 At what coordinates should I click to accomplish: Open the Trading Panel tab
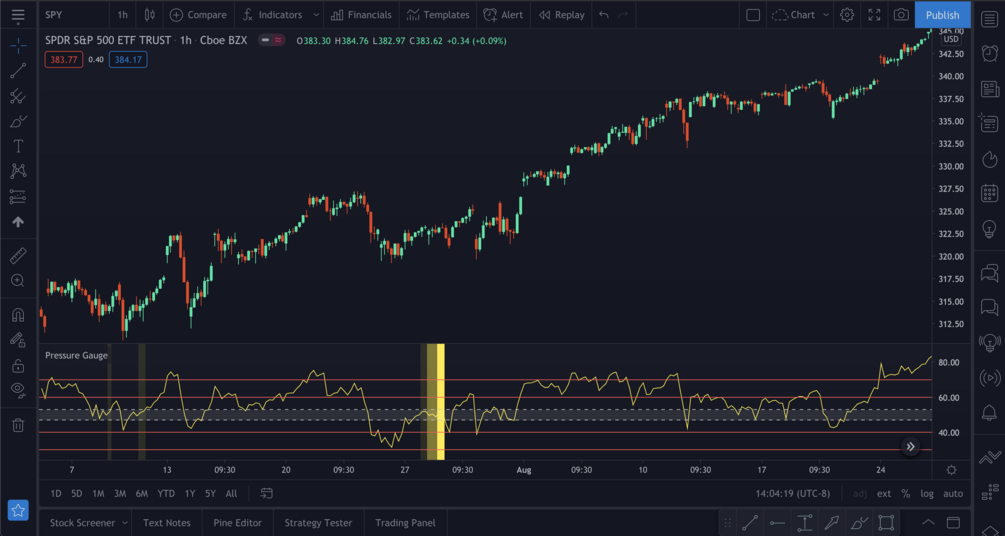tap(405, 523)
